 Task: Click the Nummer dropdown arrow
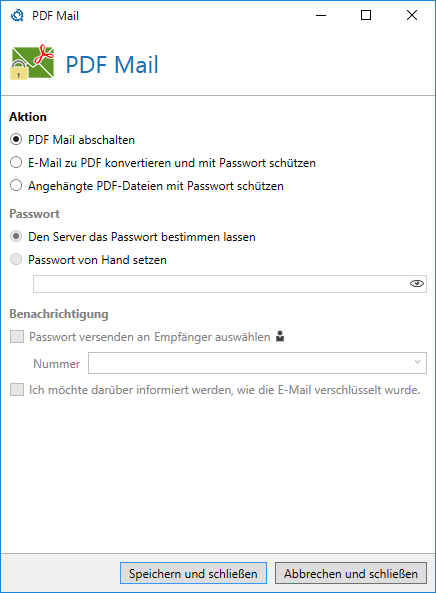coord(417,362)
